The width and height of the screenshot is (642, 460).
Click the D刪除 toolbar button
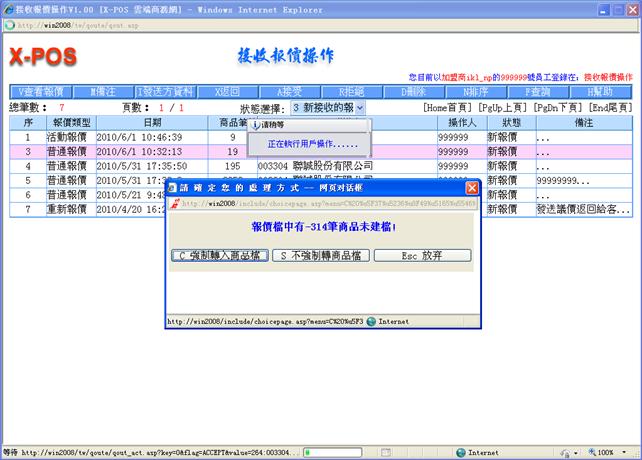(414, 91)
